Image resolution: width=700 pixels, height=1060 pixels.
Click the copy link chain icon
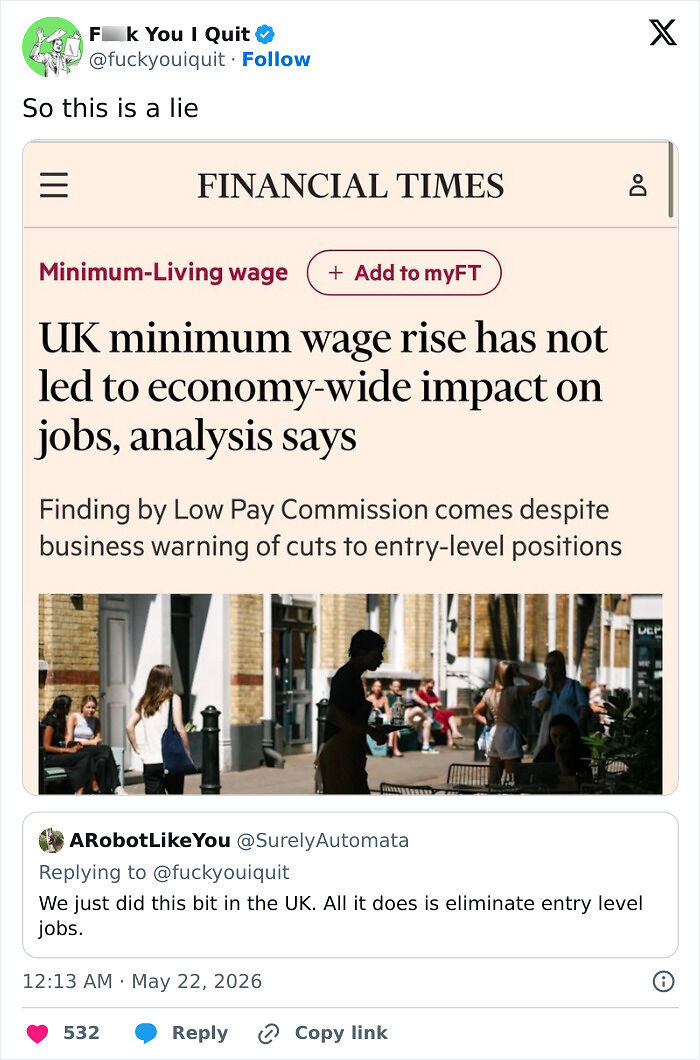click(x=269, y=1033)
